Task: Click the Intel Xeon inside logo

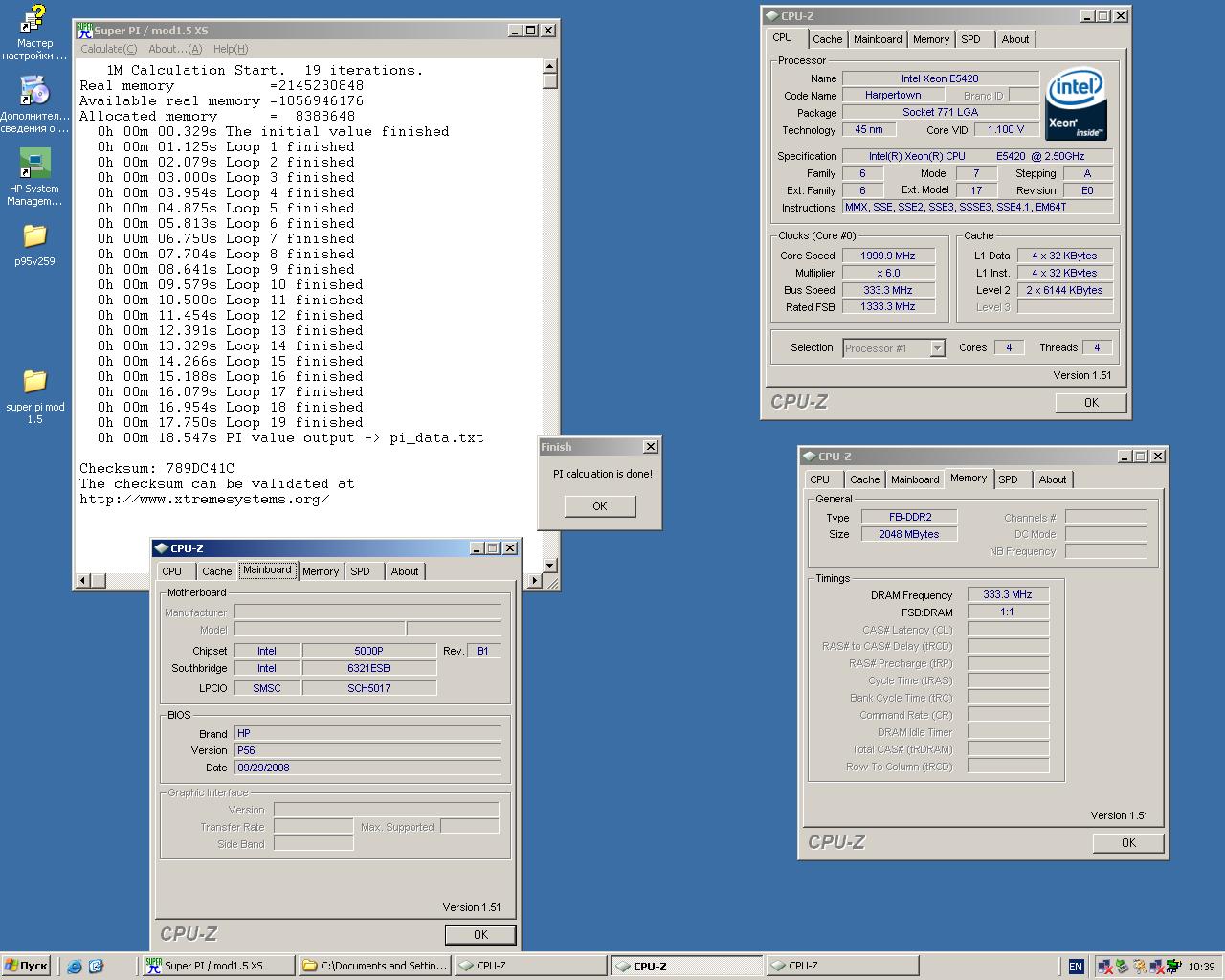Action: [x=1076, y=103]
